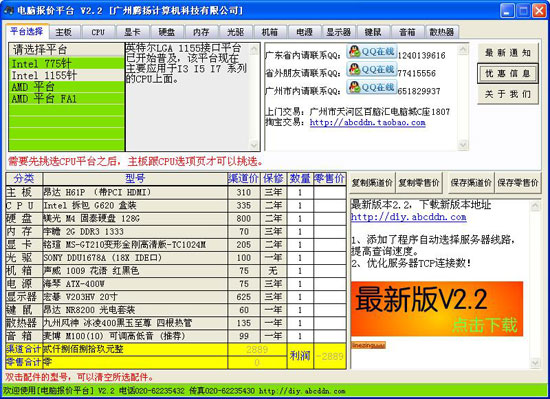Click 镁光 M4 固态硬盘 128G cell
Screen dimensions: 550x399
(x=135, y=218)
